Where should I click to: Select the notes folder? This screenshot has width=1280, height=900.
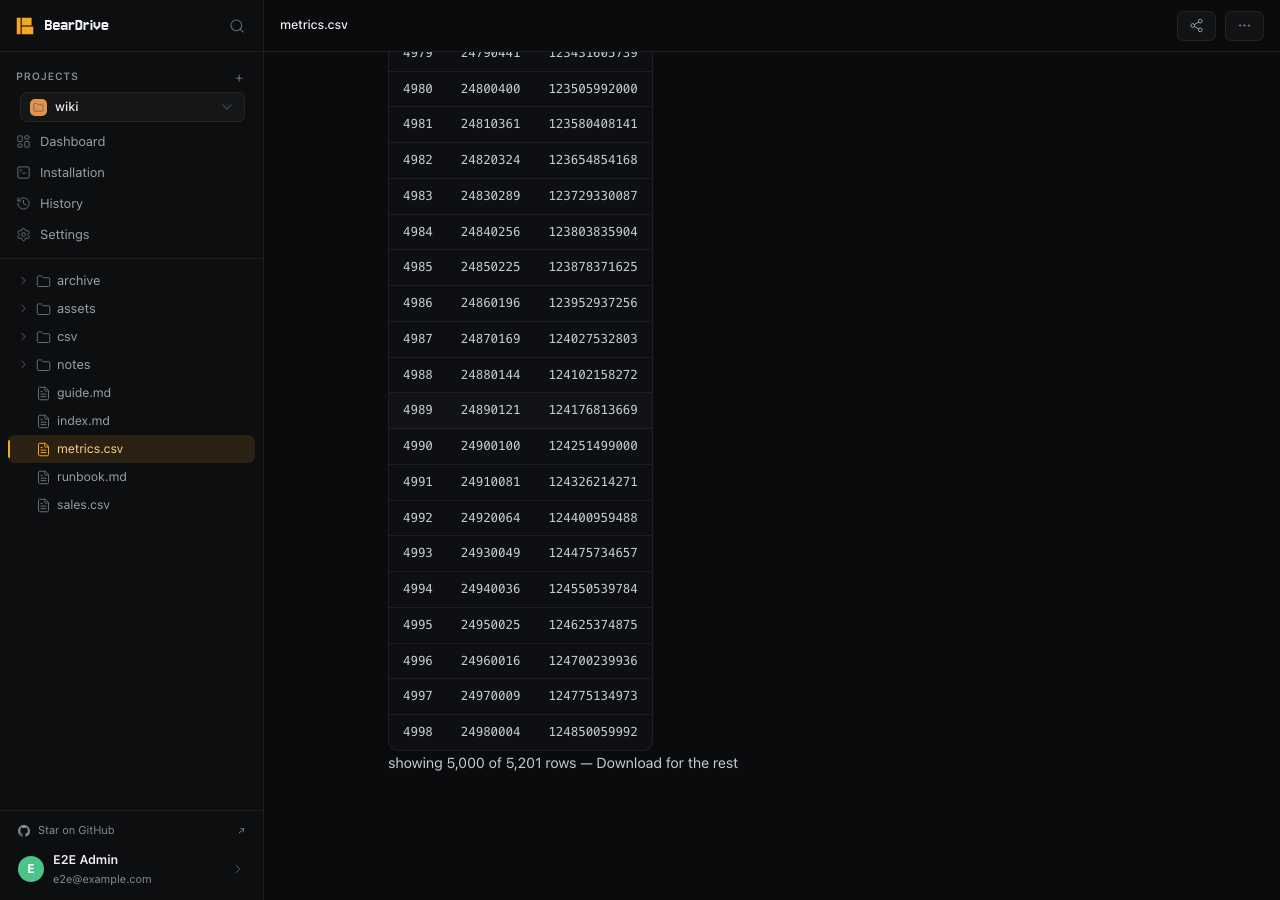pyautogui.click(x=132, y=365)
